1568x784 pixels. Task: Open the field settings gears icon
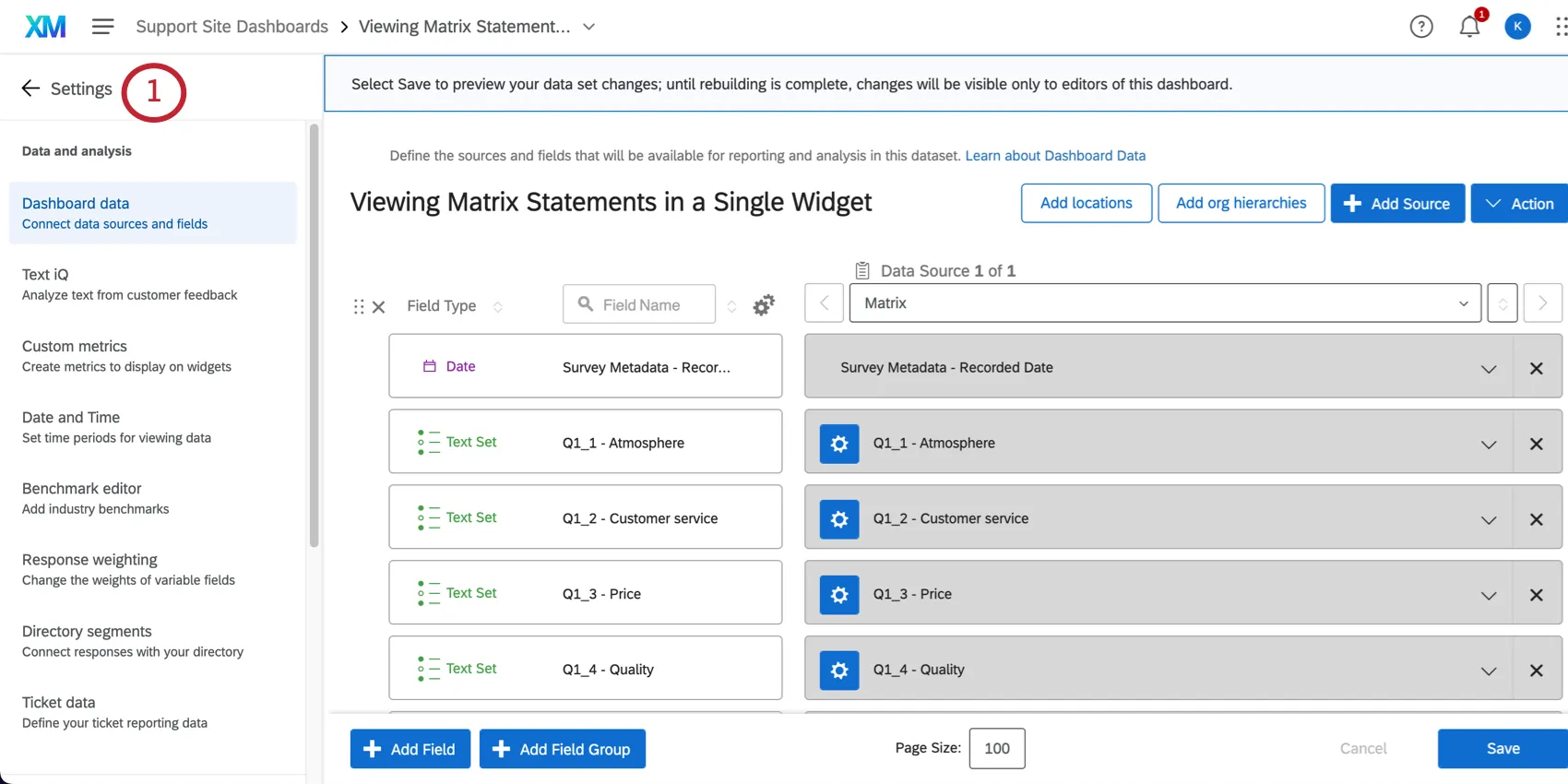tap(764, 305)
